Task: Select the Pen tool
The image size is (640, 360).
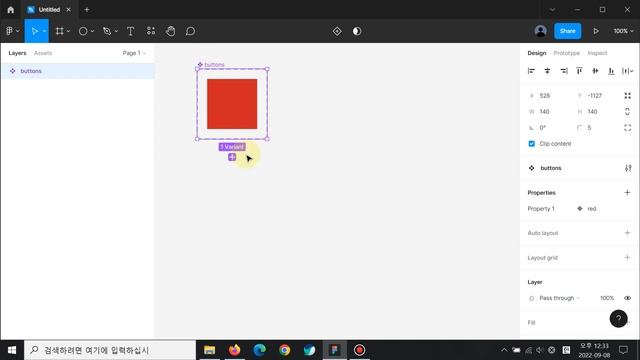Action: (x=107, y=31)
